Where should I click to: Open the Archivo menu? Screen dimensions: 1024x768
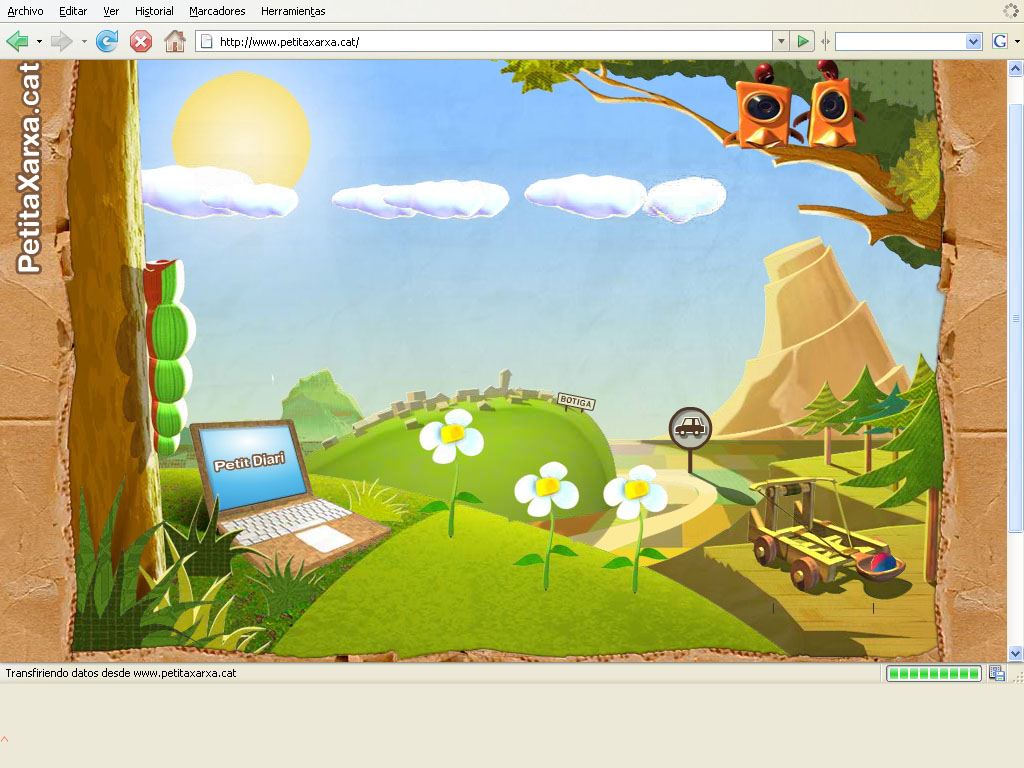[25, 11]
